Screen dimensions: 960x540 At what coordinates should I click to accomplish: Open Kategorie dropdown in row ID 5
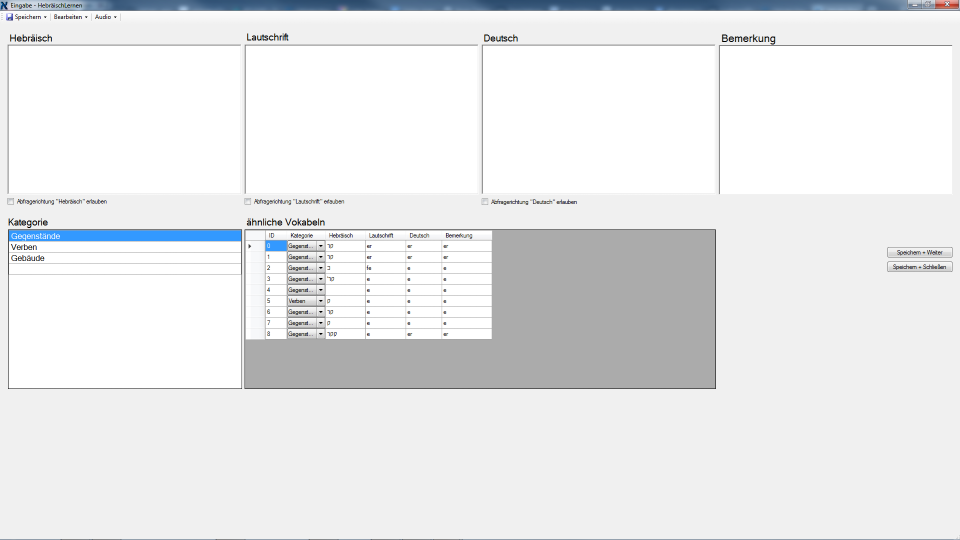tap(321, 301)
